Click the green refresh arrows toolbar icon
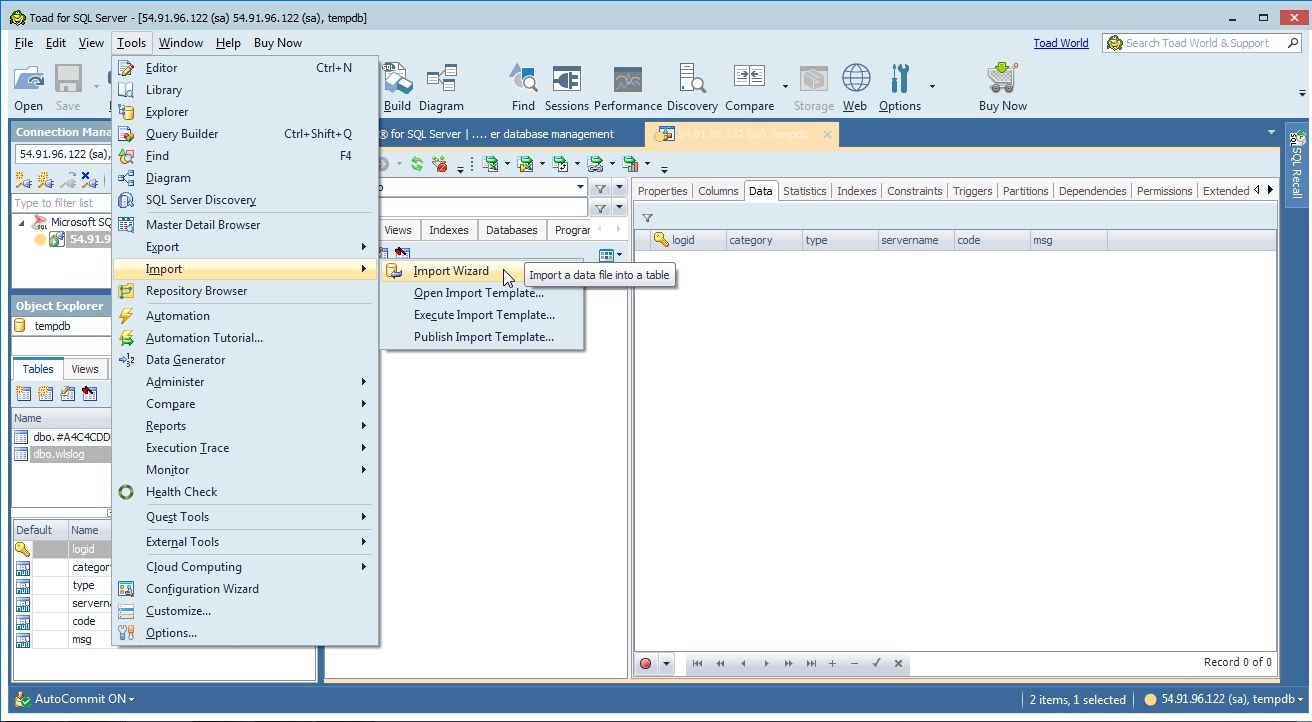1312x722 pixels. pyautogui.click(x=417, y=164)
